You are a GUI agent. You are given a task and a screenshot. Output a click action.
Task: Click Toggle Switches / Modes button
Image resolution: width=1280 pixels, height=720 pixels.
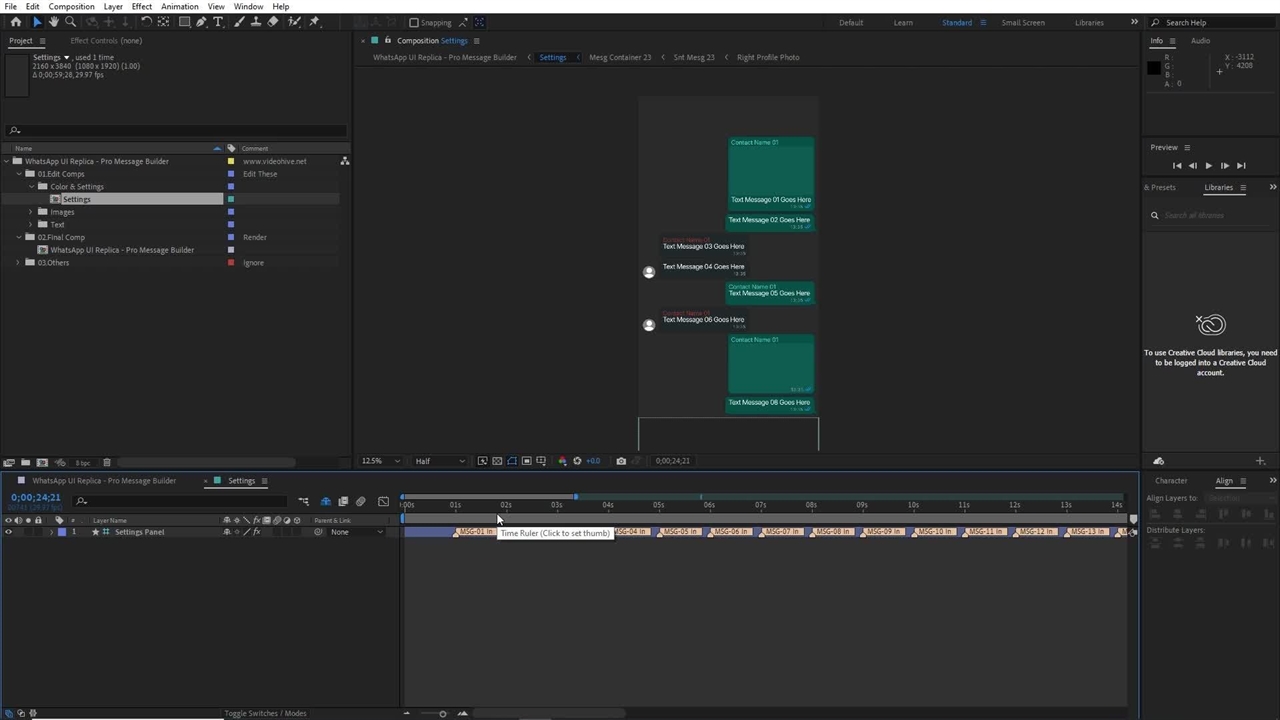pyautogui.click(x=265, y=713)
